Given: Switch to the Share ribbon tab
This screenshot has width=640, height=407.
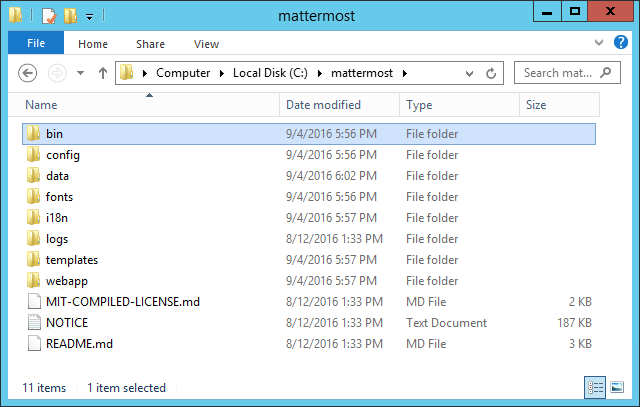Looking at the screenshot, I should [x=150, y=44].
